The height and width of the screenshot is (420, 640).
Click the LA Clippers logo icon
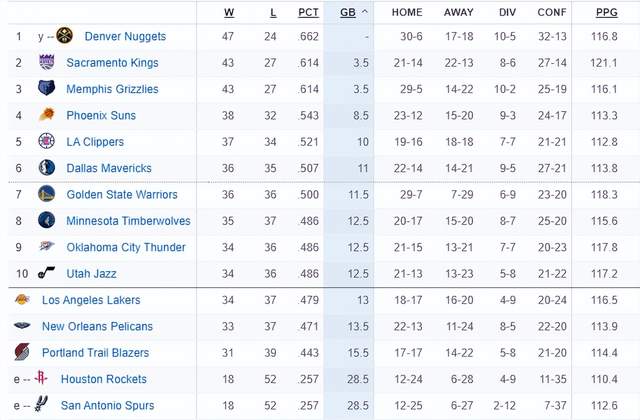click(47, 141)
